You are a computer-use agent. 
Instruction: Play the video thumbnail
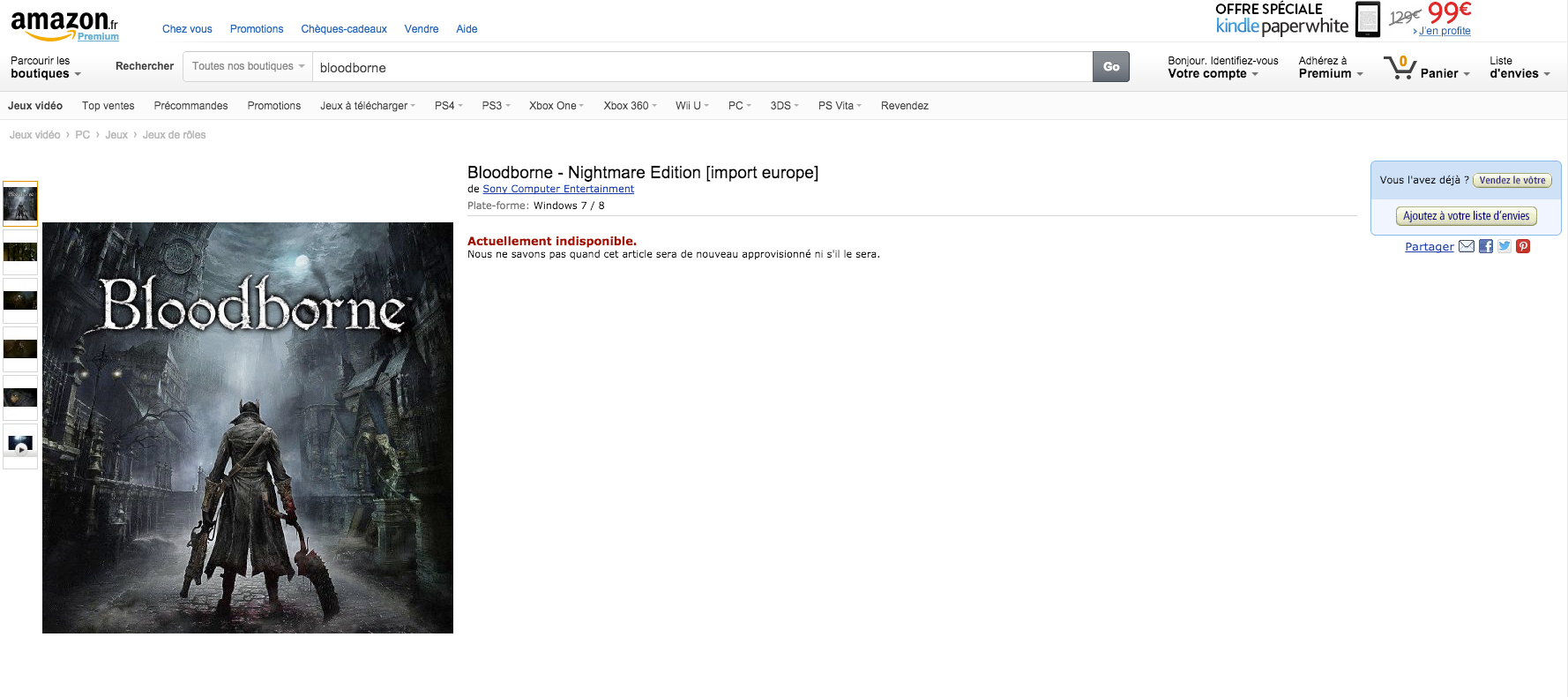pyautogui.click(x=20, y=446)
